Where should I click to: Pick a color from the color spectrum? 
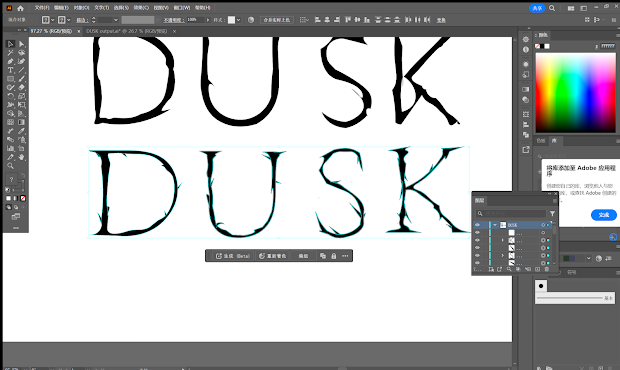[576, 92]
